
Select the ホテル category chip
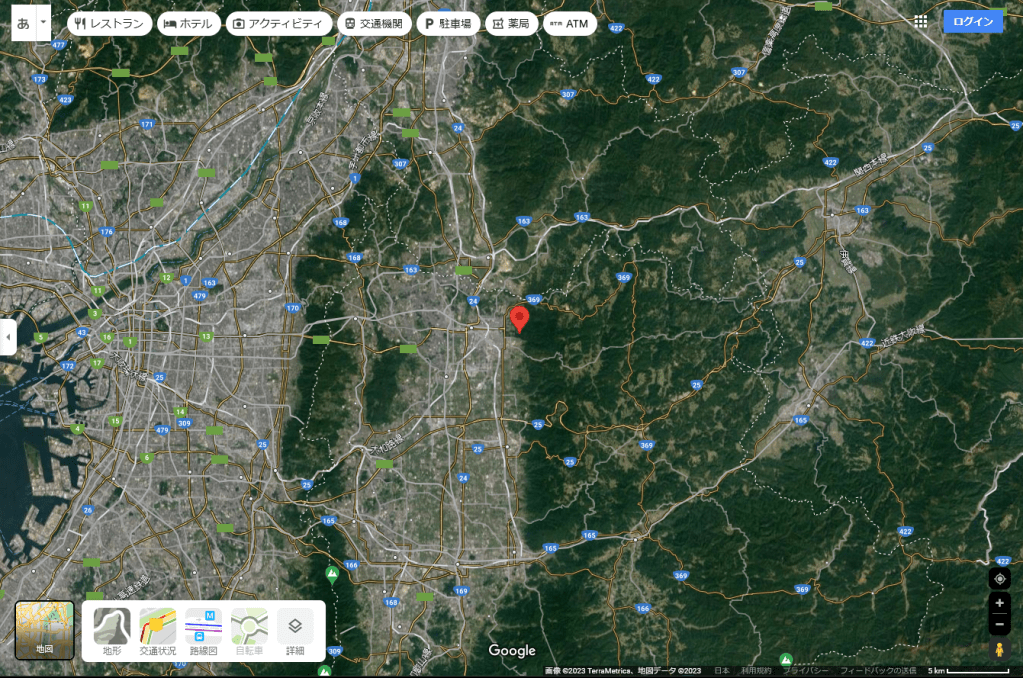tap(188, 23)
